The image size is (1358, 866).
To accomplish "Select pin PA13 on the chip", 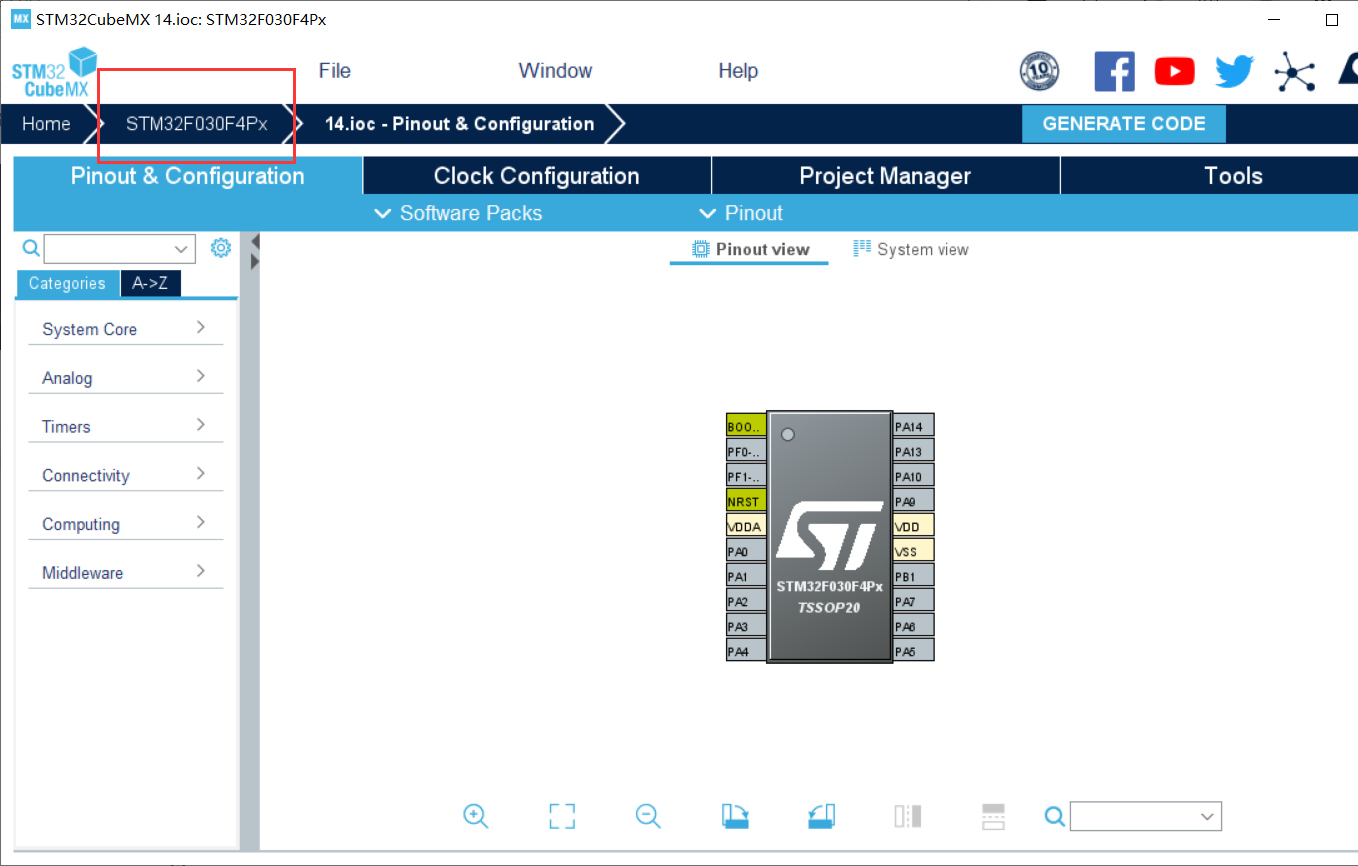I will [x=914, y=451].
